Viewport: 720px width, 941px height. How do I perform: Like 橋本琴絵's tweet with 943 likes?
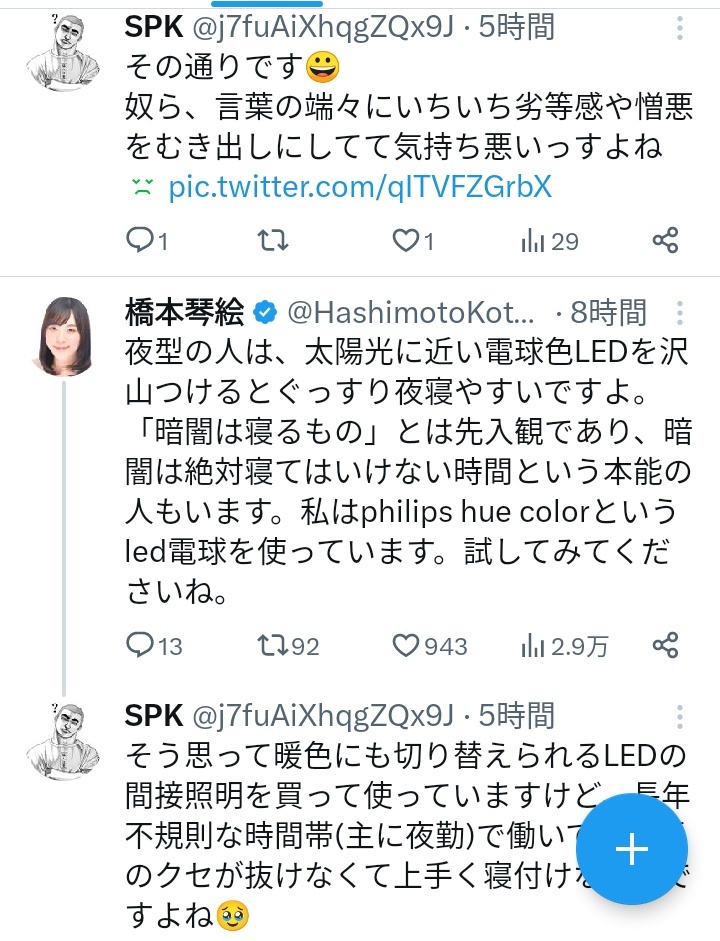[405, 645]
